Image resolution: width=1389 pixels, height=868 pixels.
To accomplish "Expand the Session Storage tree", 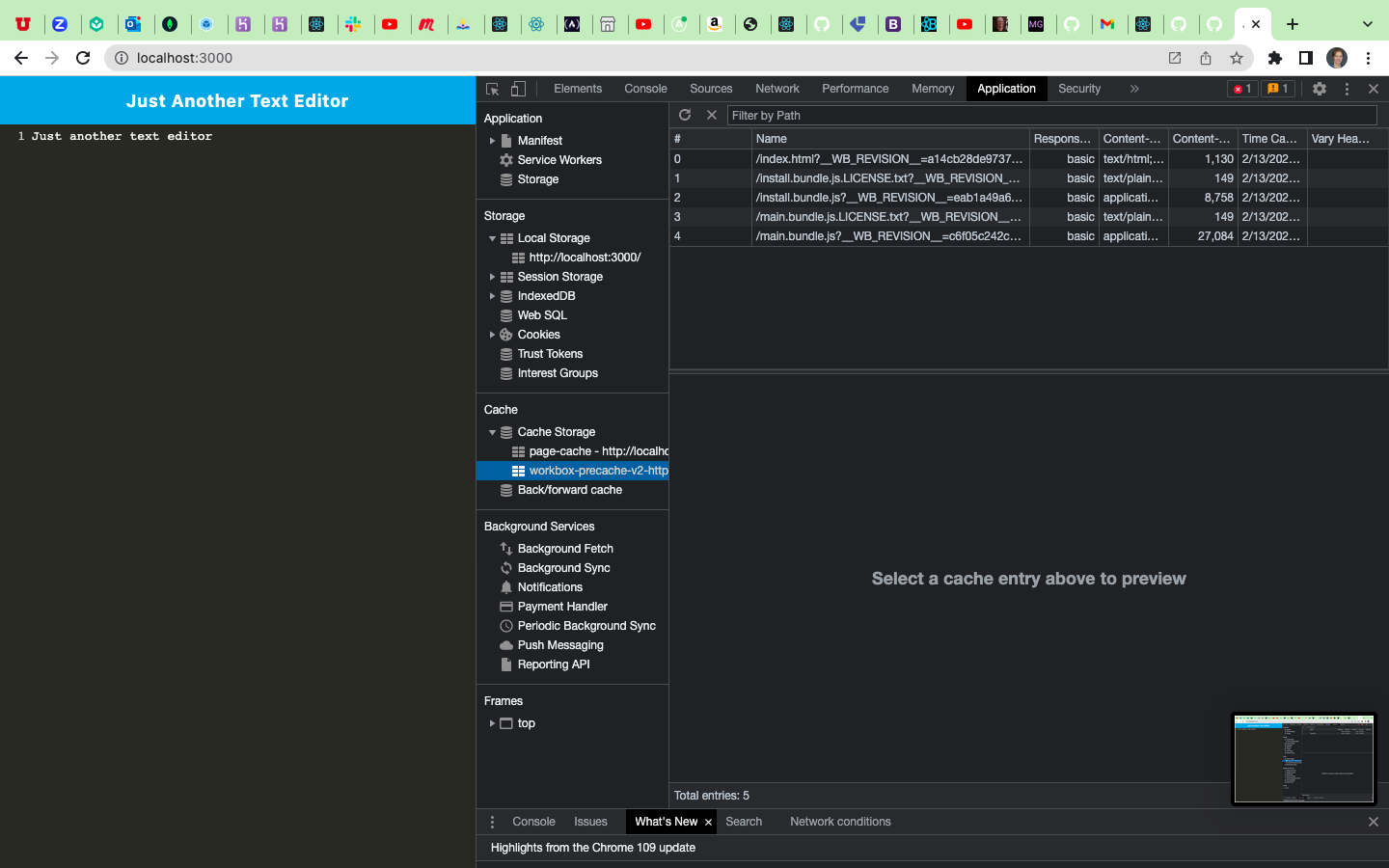I will pyautogui.click(x=492, y=277).
